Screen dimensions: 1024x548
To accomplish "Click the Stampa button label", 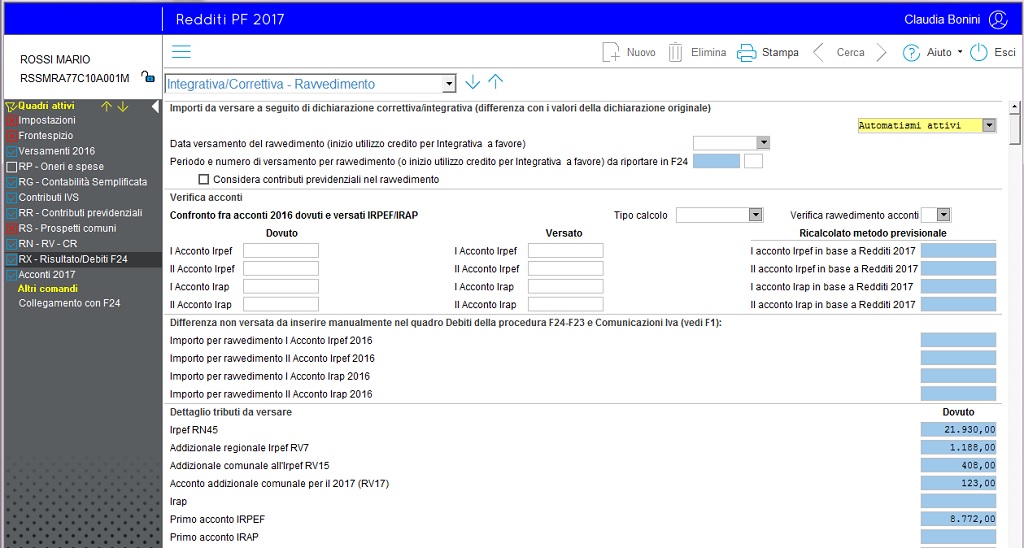I will click(780, 52).
